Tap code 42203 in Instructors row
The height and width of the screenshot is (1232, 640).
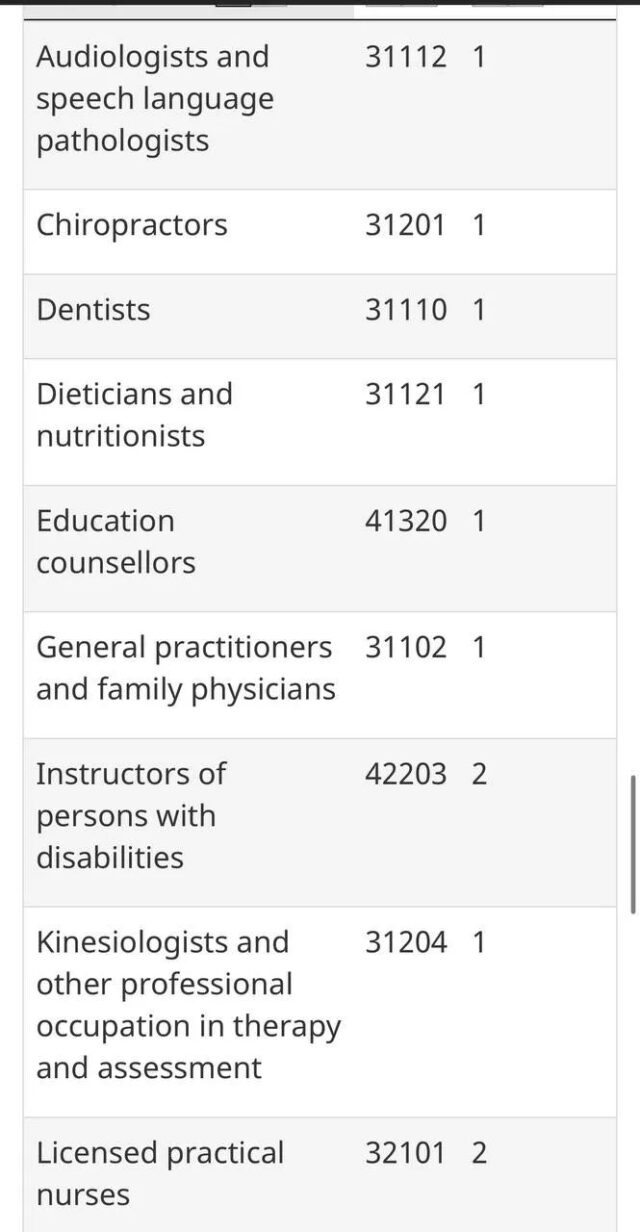pos(406,774)
